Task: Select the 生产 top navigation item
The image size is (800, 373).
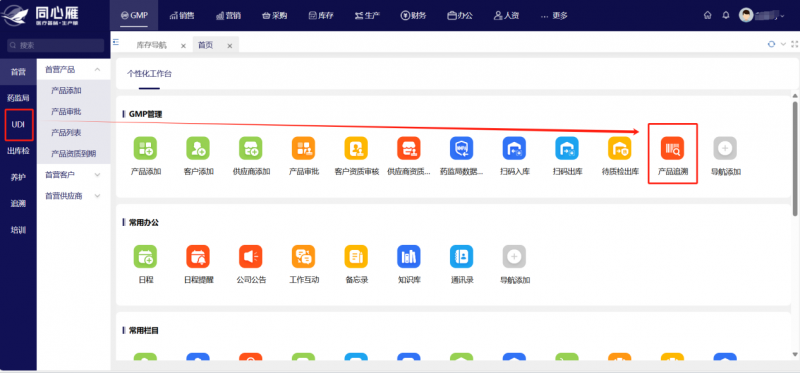Action: [x=367, y=16]
